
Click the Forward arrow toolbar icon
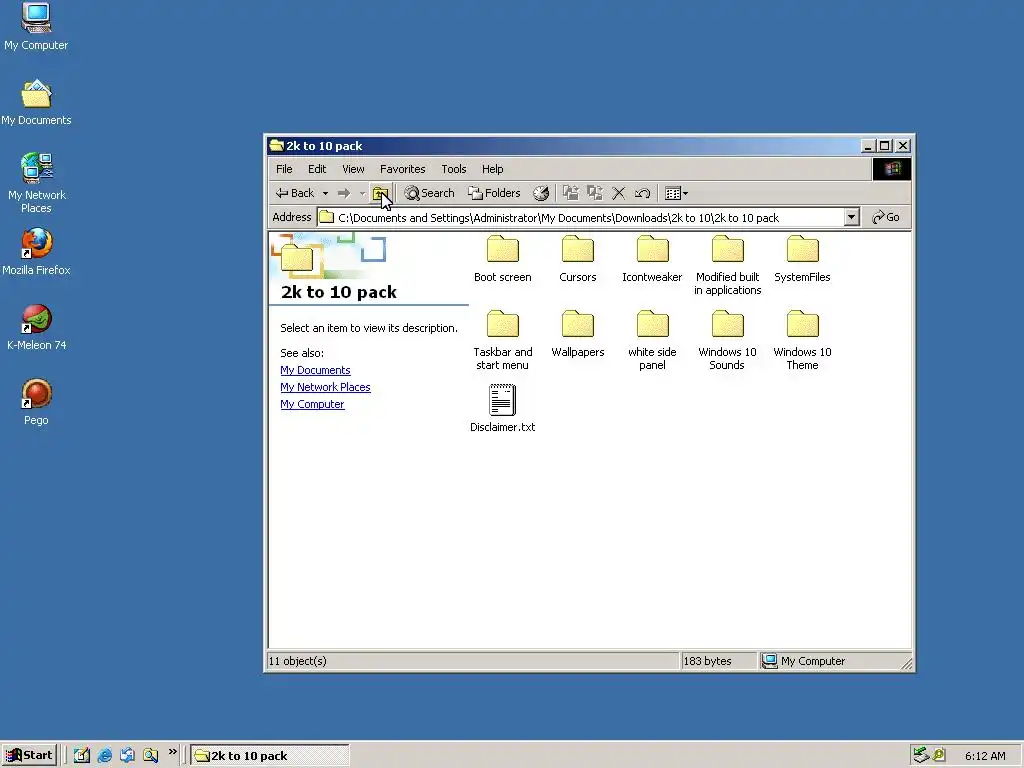tap(344, 193)
